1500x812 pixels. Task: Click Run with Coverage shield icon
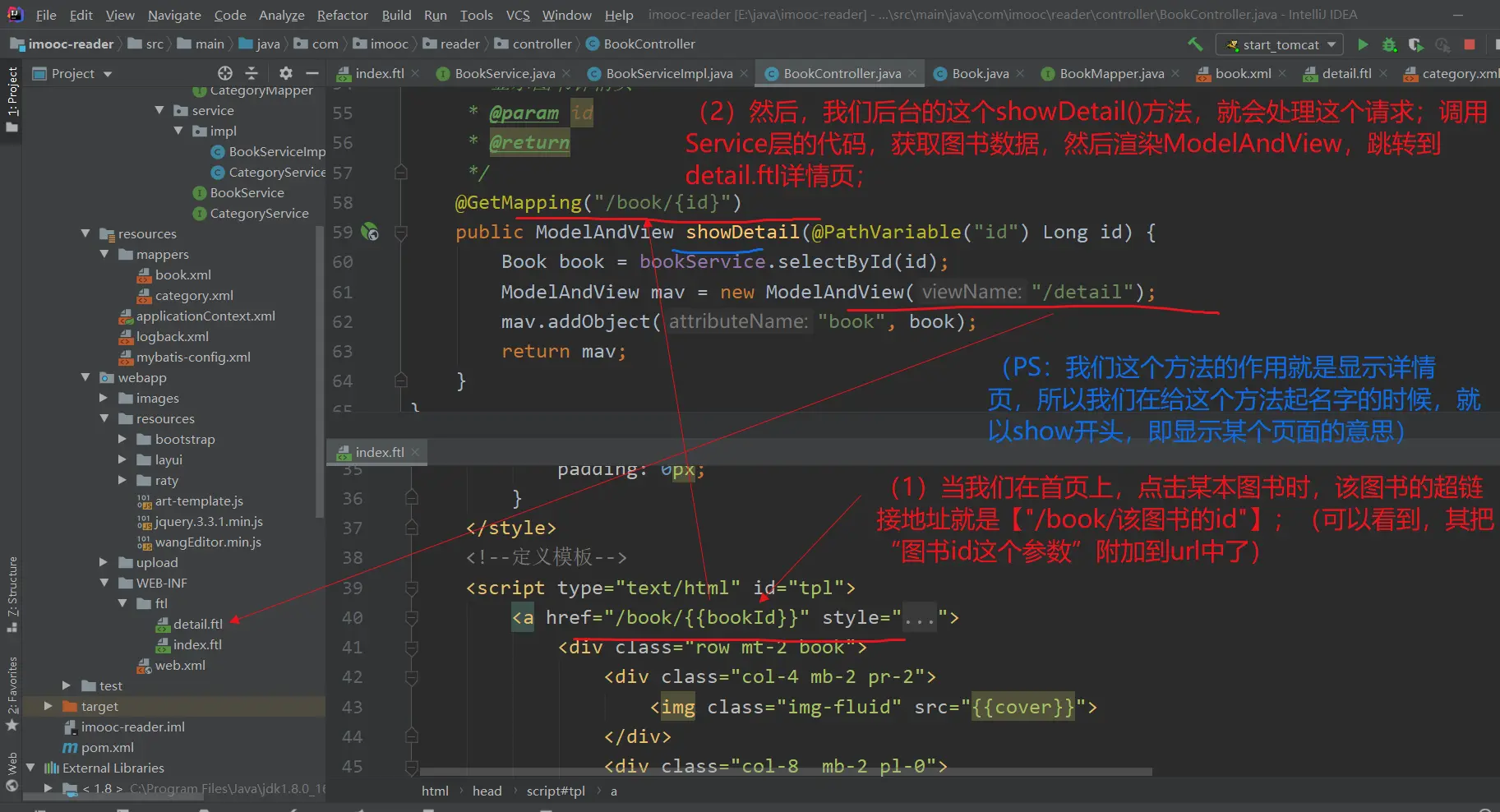point(1415,44)
